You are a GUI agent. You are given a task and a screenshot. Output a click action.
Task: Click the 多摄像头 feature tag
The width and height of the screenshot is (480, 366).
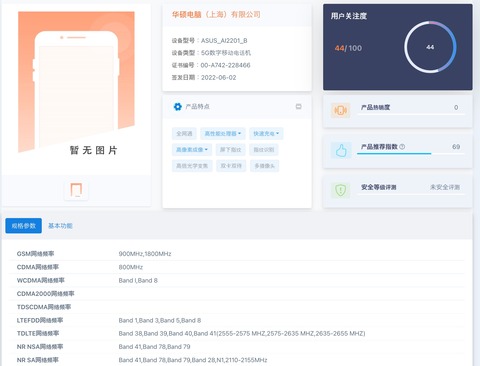(265, 166)
